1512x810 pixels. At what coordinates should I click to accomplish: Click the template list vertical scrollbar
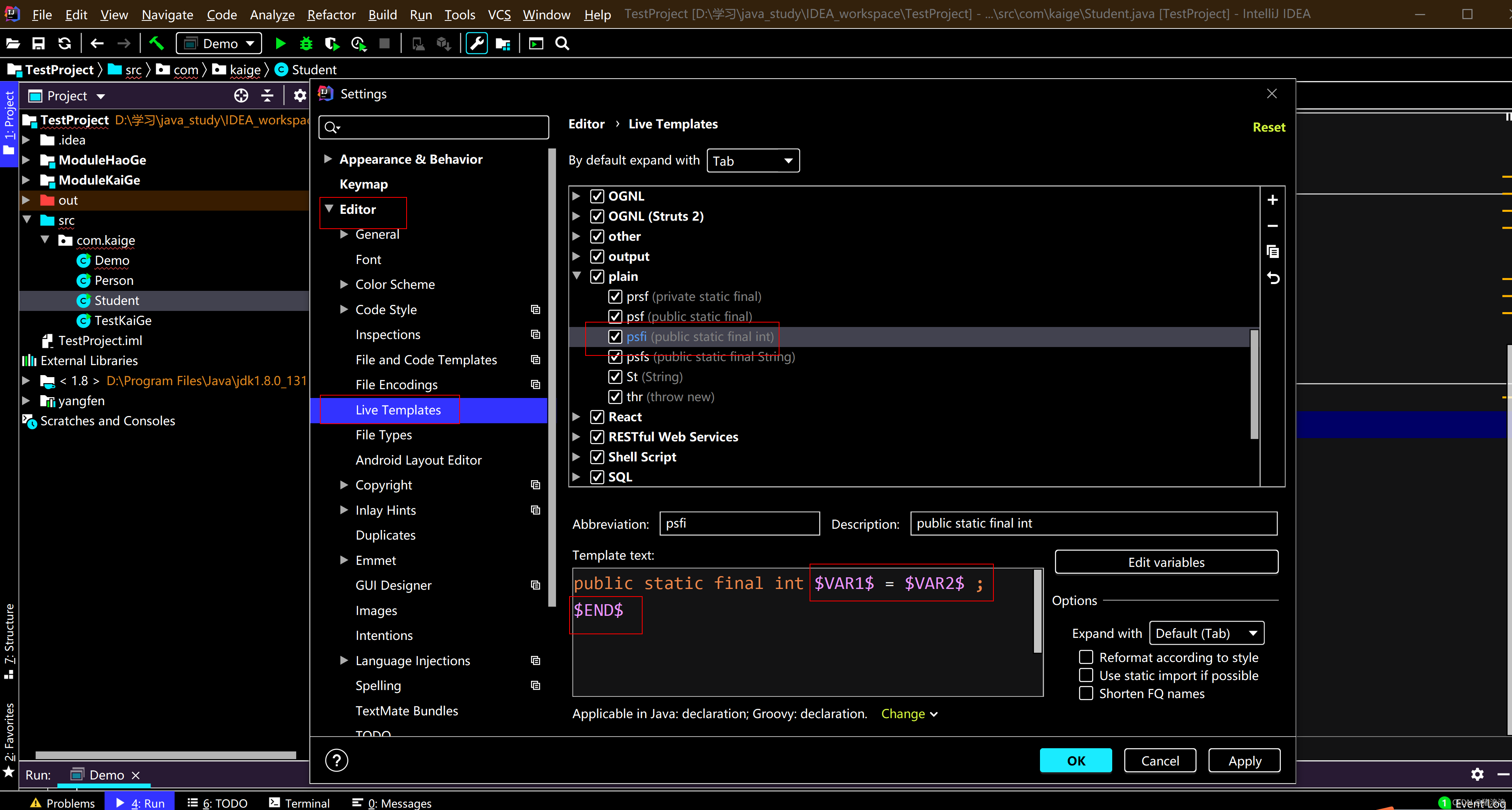coord(1254,384)
